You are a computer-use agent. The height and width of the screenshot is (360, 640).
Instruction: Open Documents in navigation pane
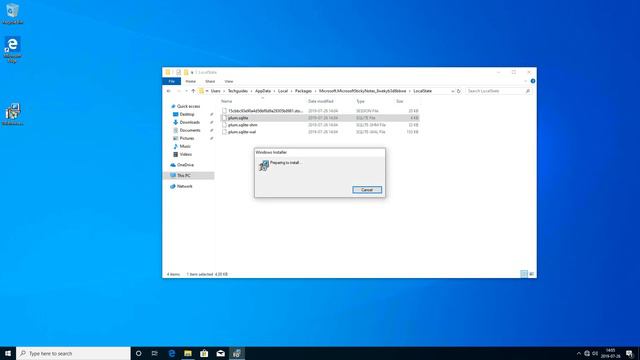[190, 130]
